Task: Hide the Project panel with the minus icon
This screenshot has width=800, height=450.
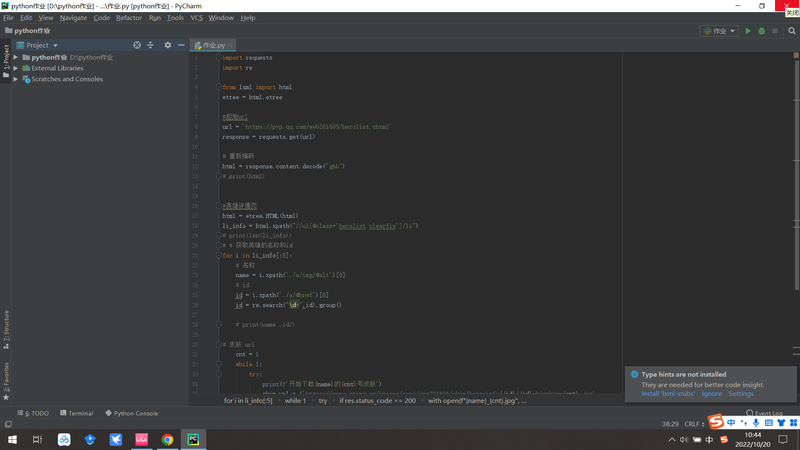Action: click(x=181, y=45)
